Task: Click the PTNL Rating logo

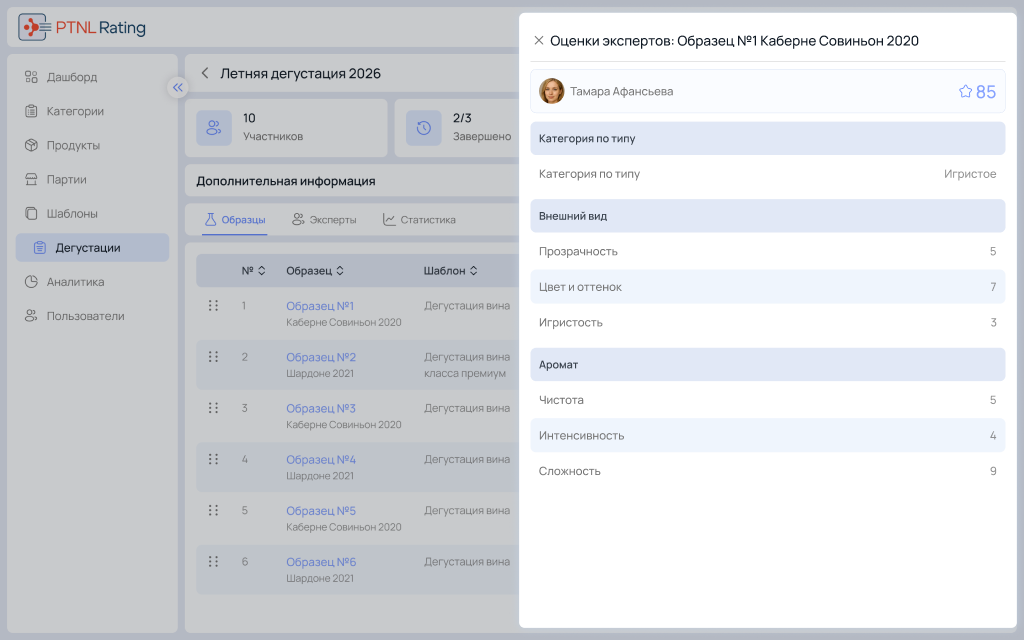Action: pyautogui.click(x=82, y=27)
